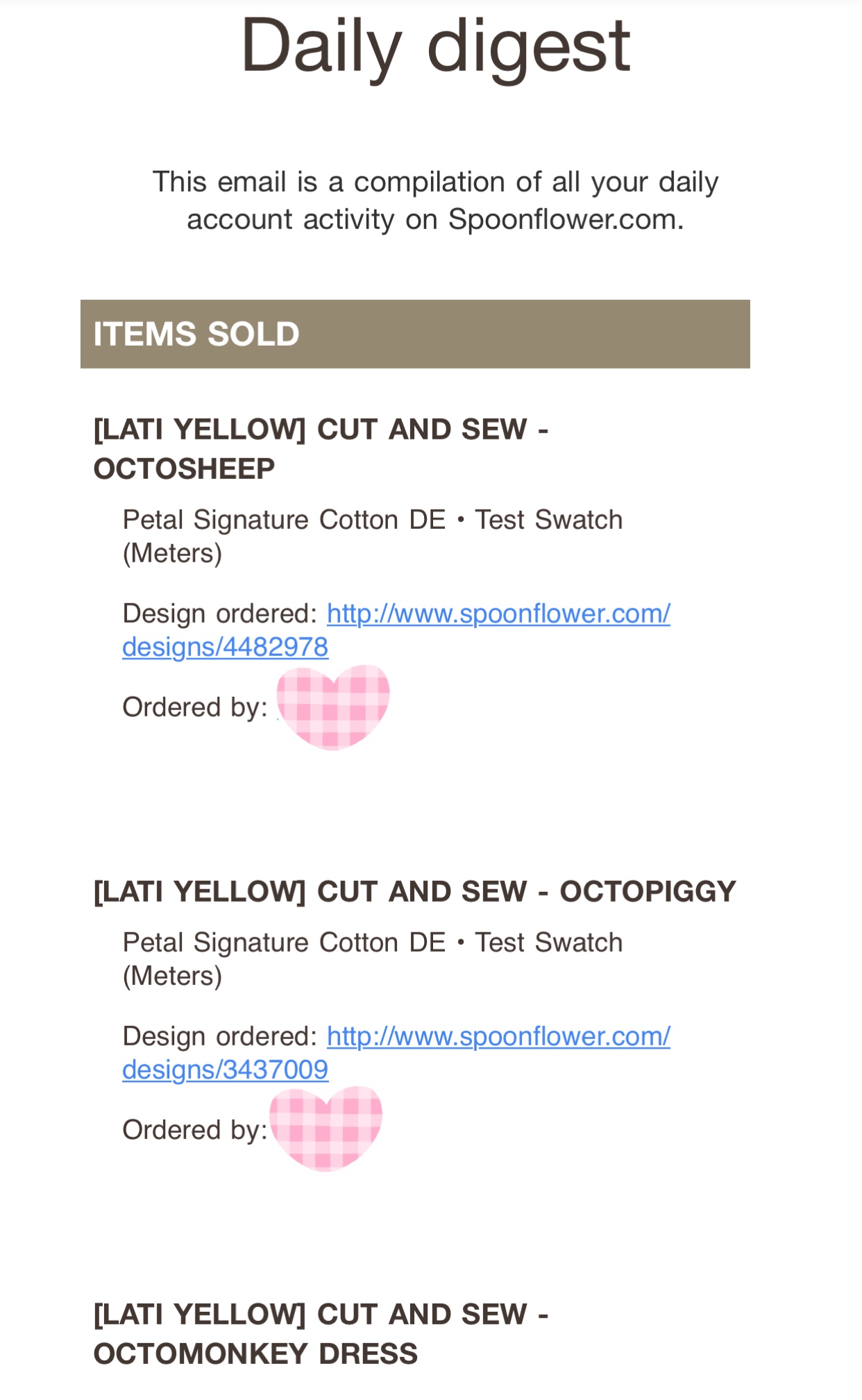Click the pink gingham heart under Octosheep
862x1400 pixels.
click(333, 707)
